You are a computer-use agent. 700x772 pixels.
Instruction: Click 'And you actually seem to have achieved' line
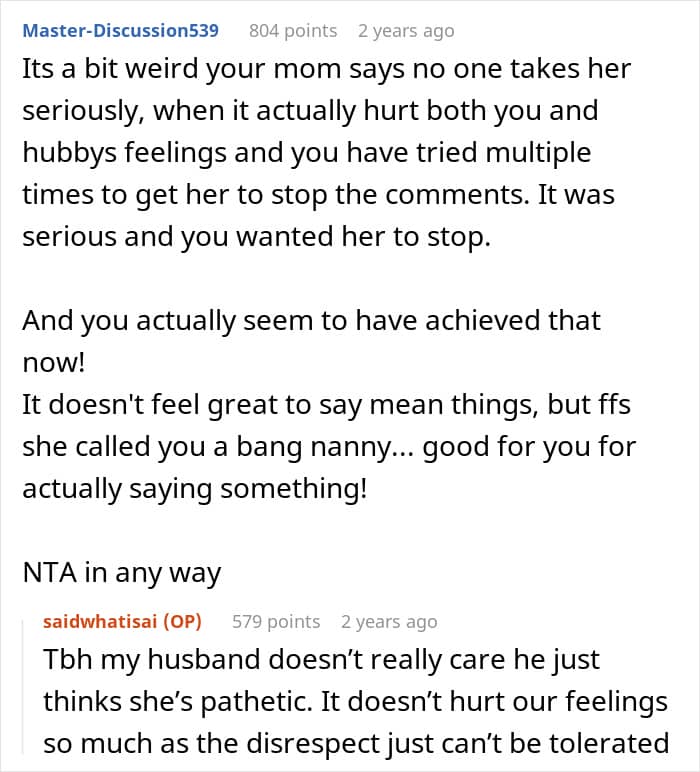tap(311, 321)
